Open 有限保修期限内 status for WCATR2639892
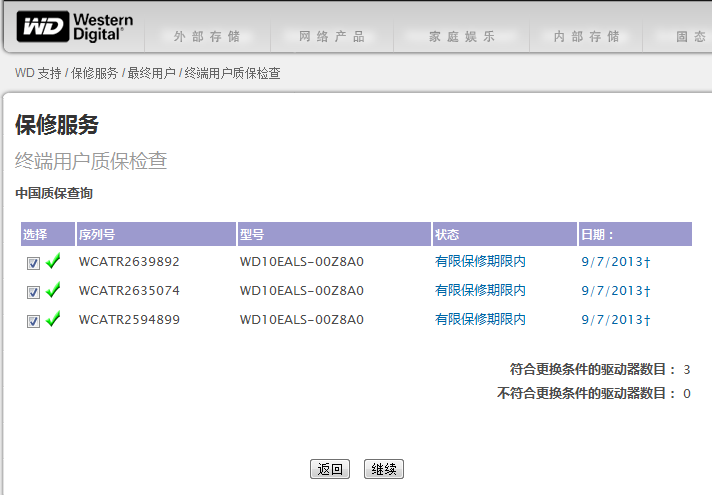712x495 pixels. (x=480, y=261)
